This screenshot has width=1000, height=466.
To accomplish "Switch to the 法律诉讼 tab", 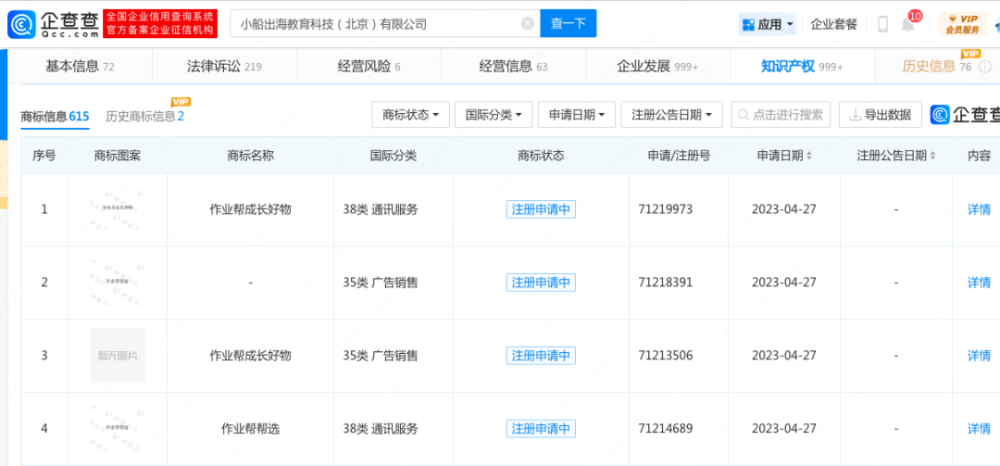I will pos(224,66).
